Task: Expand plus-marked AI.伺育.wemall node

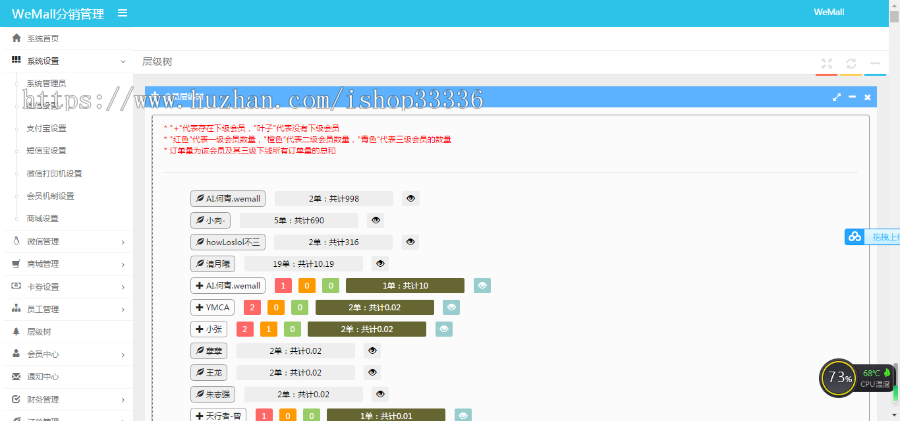Action: 228,285
